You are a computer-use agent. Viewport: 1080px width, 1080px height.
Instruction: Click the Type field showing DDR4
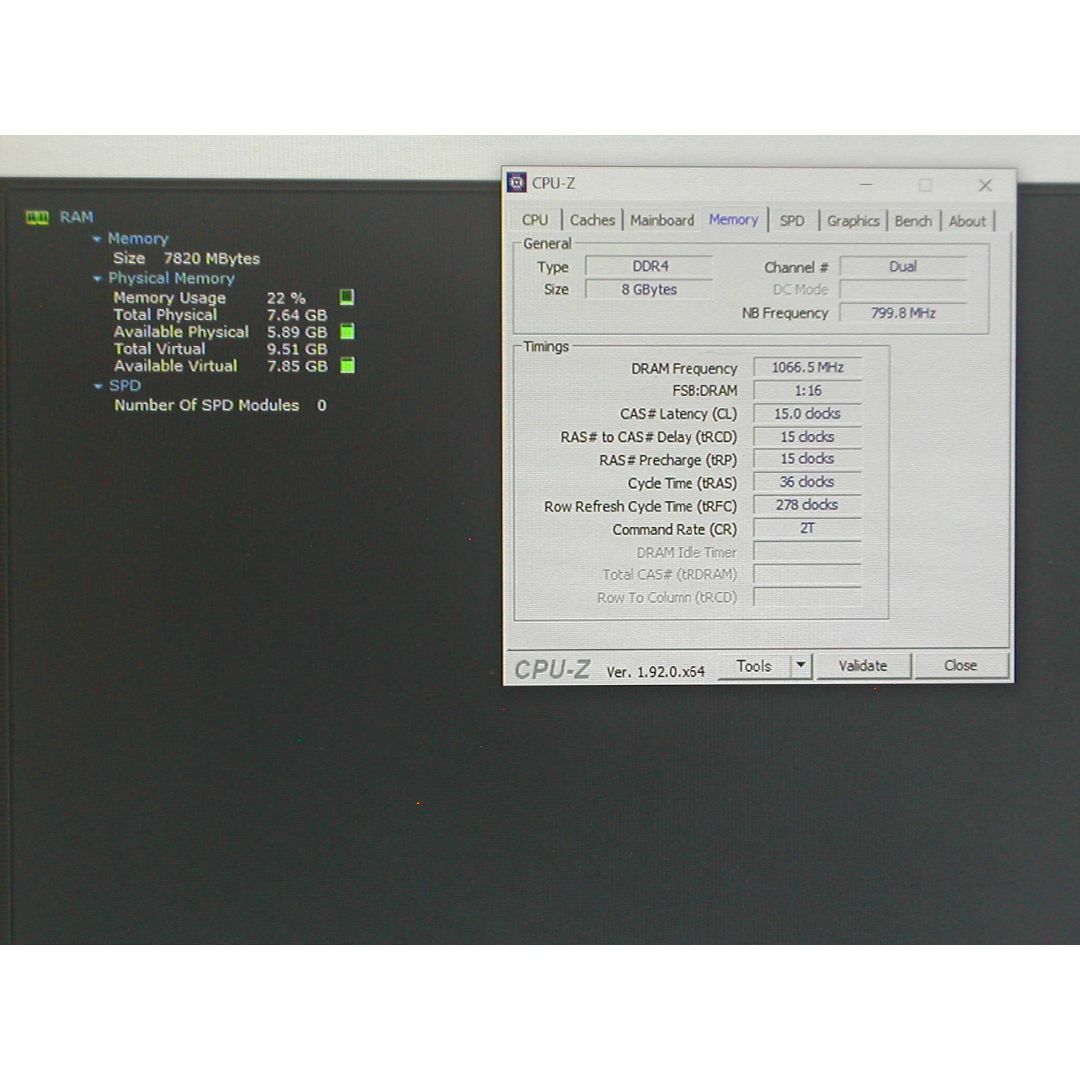point(649,267)
